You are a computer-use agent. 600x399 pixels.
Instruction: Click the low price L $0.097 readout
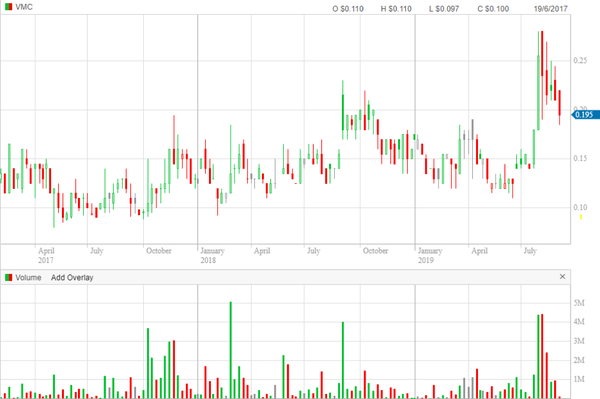444,8
